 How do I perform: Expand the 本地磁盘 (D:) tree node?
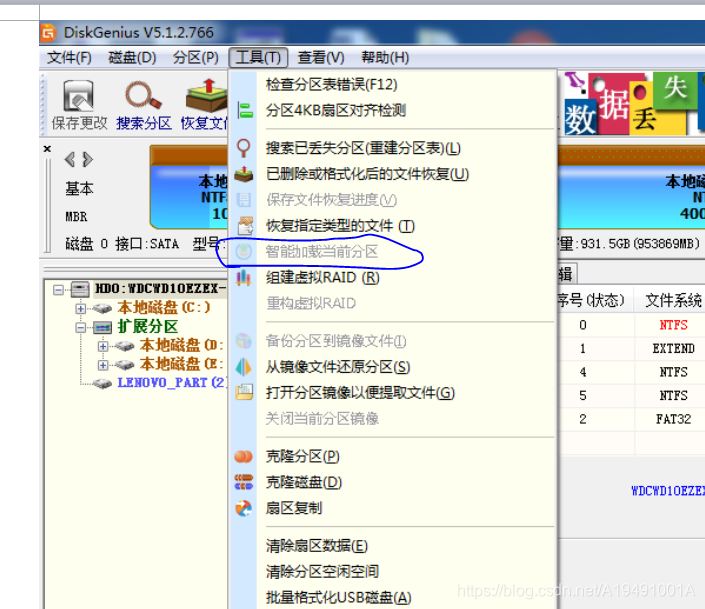pos(103,346)
